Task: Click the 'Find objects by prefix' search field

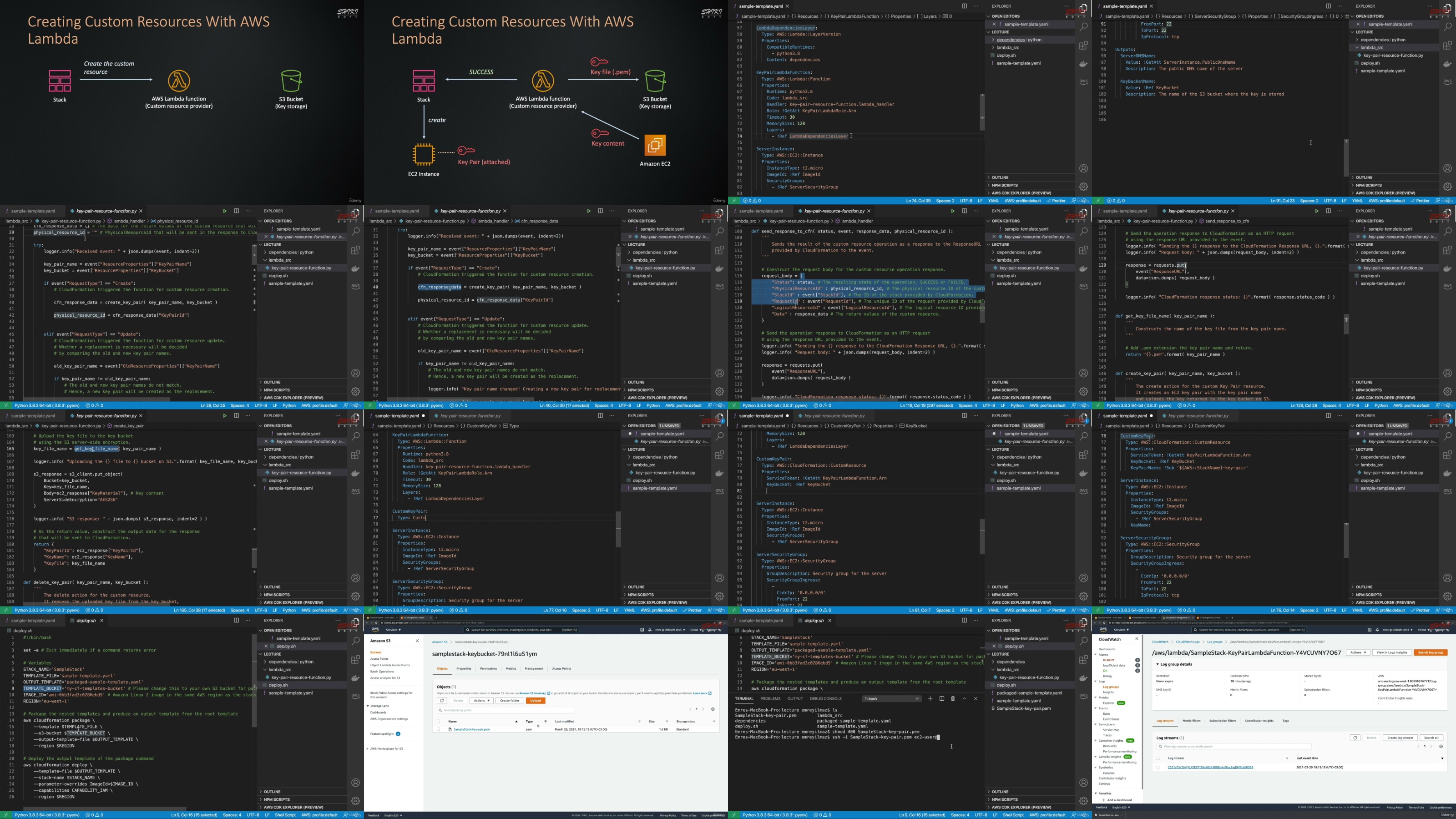Action: (506, 710)
